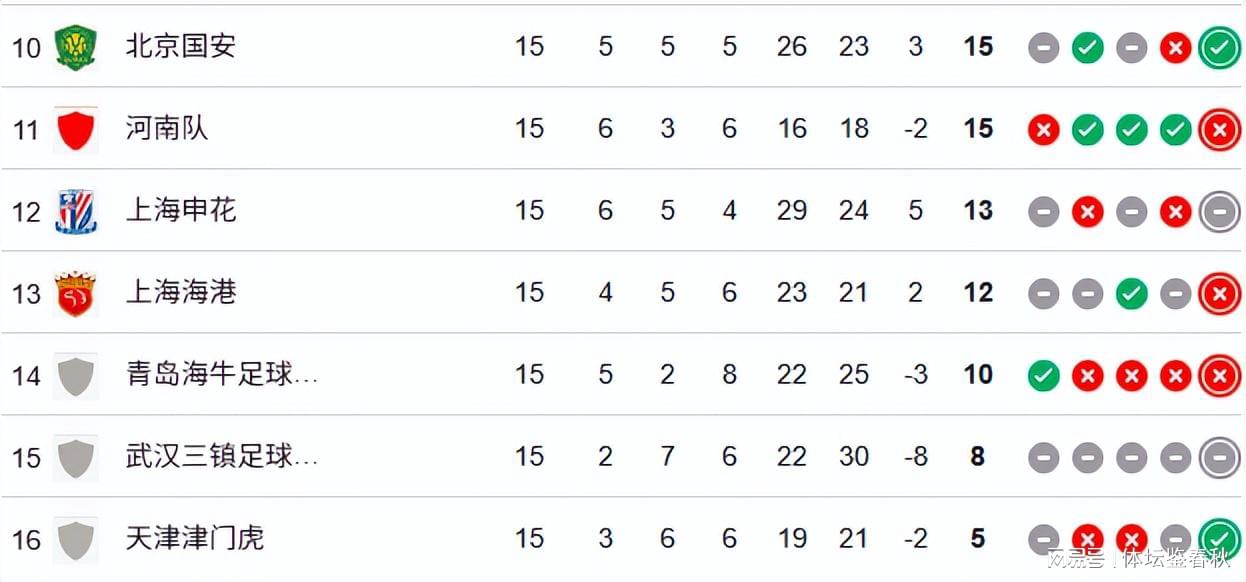The width and height of the screenshot is (1246, 582).
Task: Click 北京国安's latest green win result icon
Action: click(1219, 47)
